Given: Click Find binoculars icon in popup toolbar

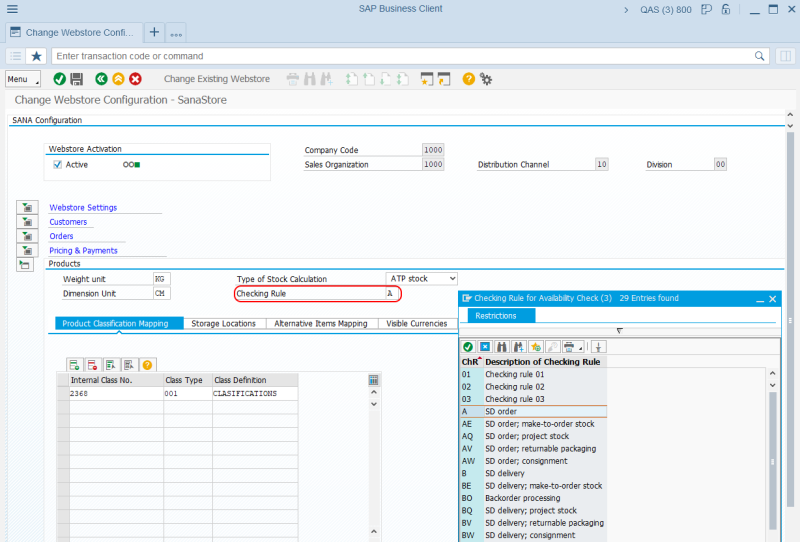Looking at the screenshot, I should 502,347.
